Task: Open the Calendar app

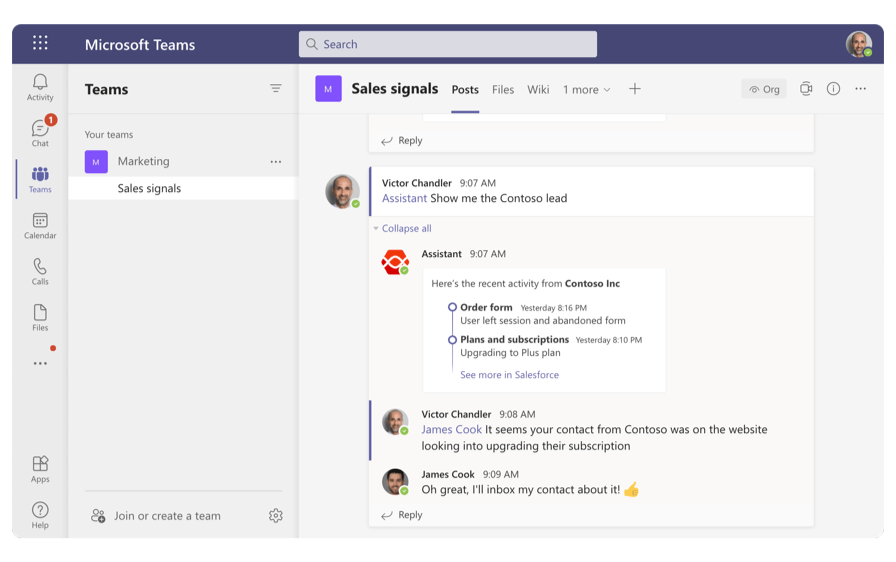Action: point(40,226)
